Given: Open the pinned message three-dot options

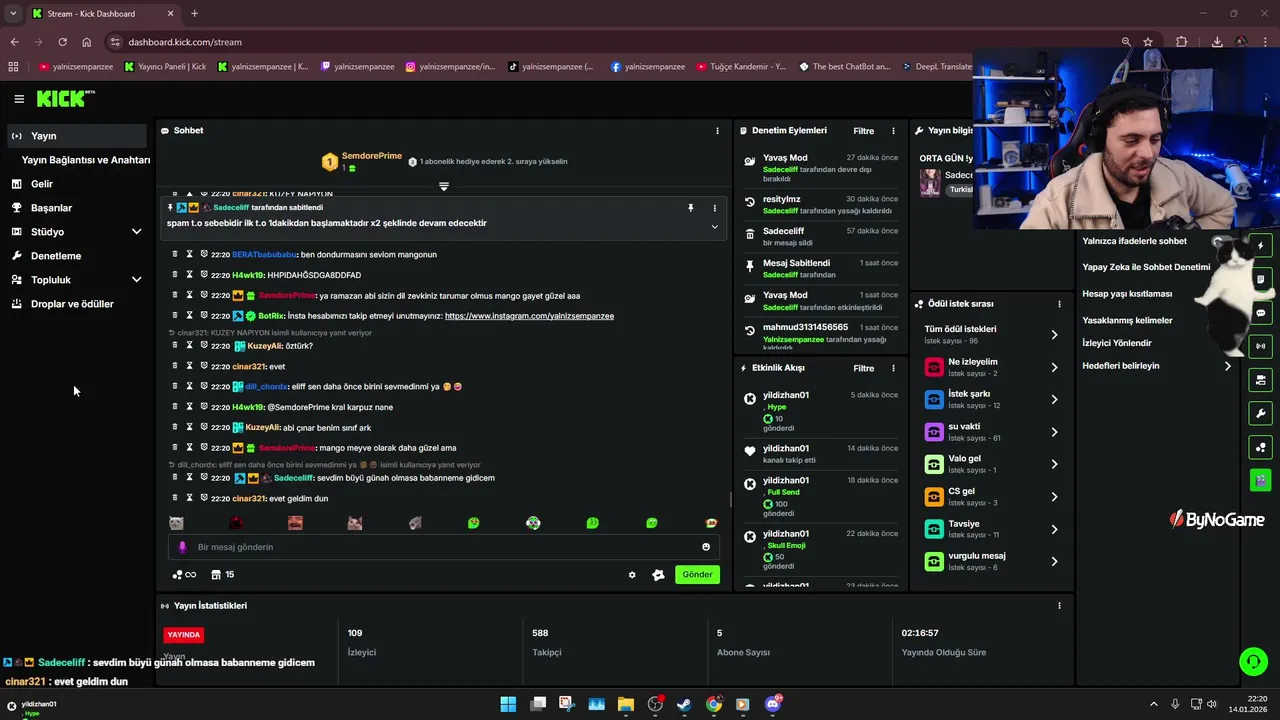Looking at the screenshot, I should pos(714,208).
